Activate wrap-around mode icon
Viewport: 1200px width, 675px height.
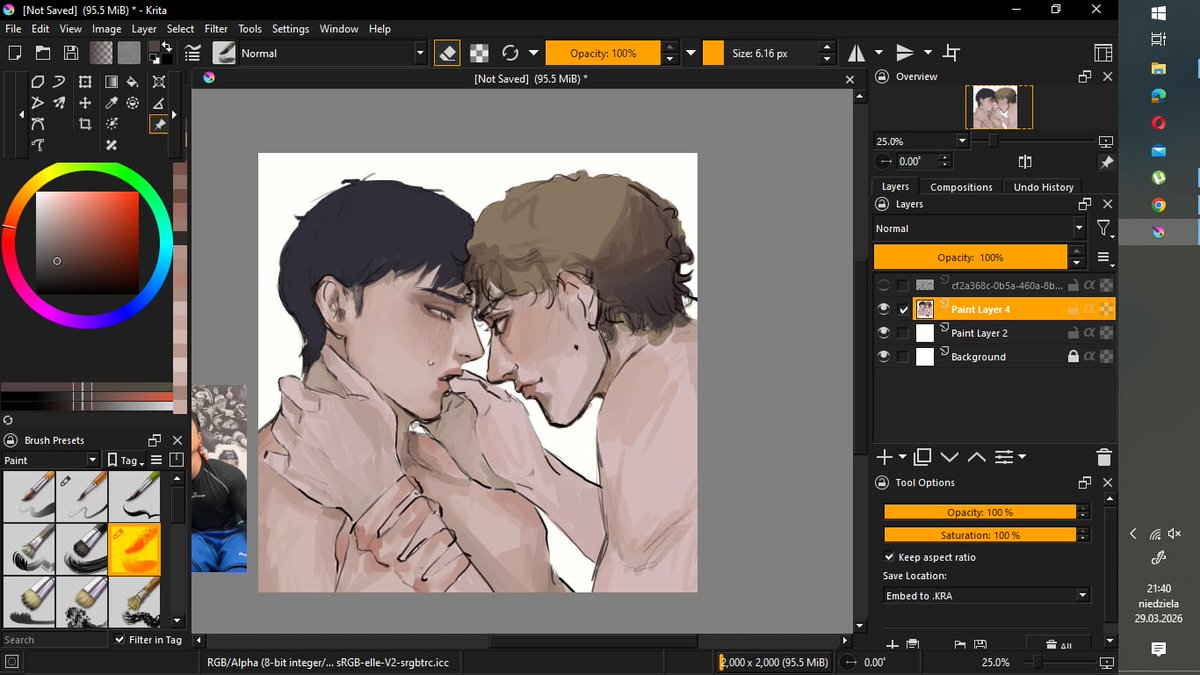point(952,53)
